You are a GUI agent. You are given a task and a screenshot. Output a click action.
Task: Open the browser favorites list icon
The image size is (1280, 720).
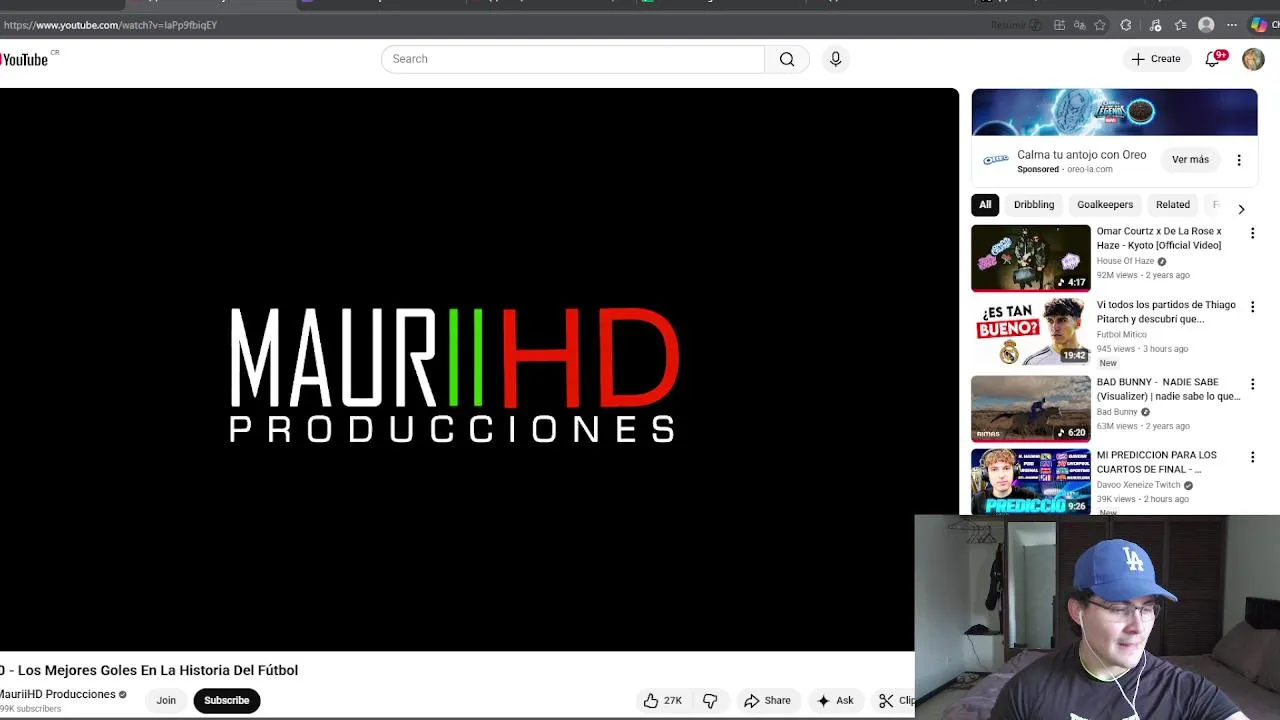pyautogui.click(x=1180, y=25)
